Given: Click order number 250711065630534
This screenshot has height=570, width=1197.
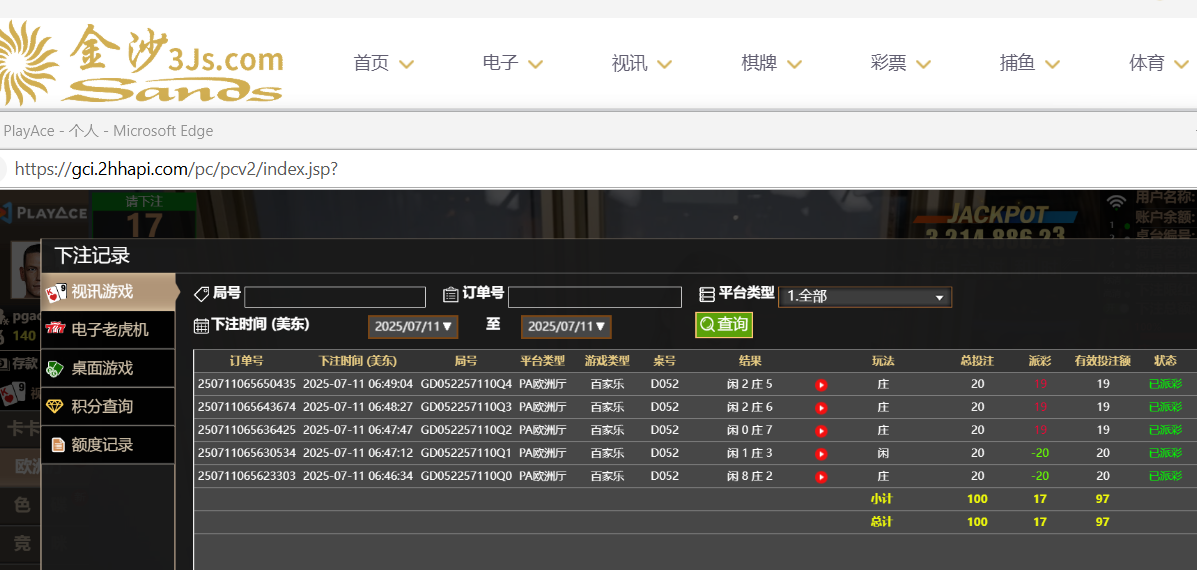Looking at the screenshot, I should click(x=247, y=452).
